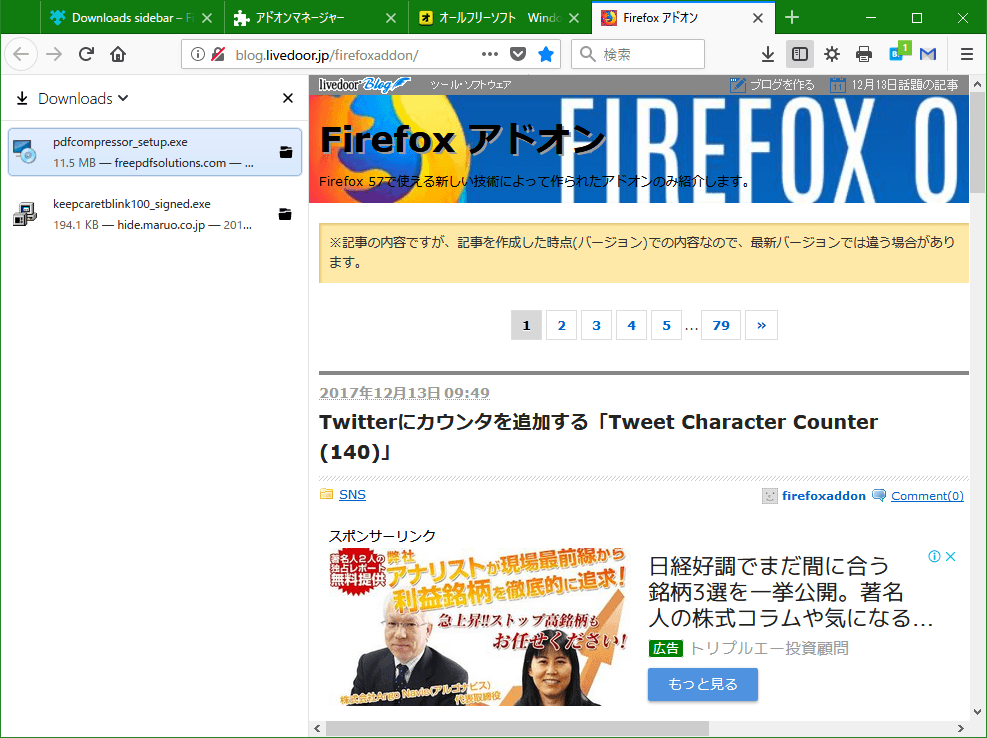Show site information (i) icon
The image size is (987, 738).
pos(198,54)
